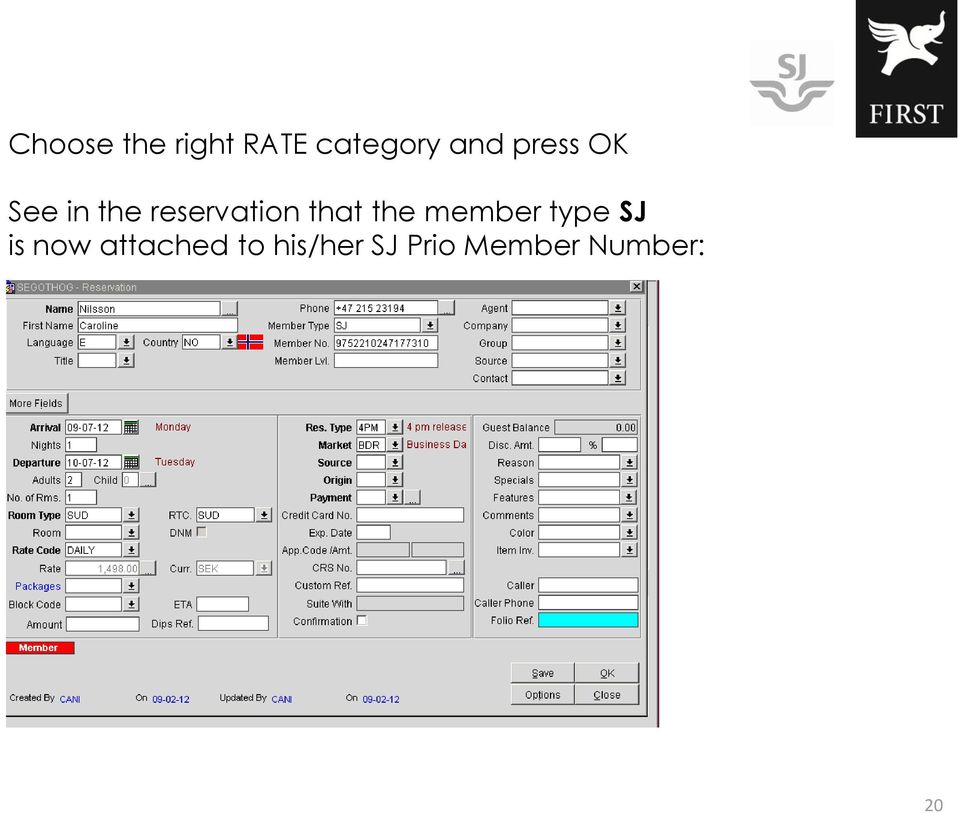
Task: Click the Disc. Amt. input field
Action: 559,445
